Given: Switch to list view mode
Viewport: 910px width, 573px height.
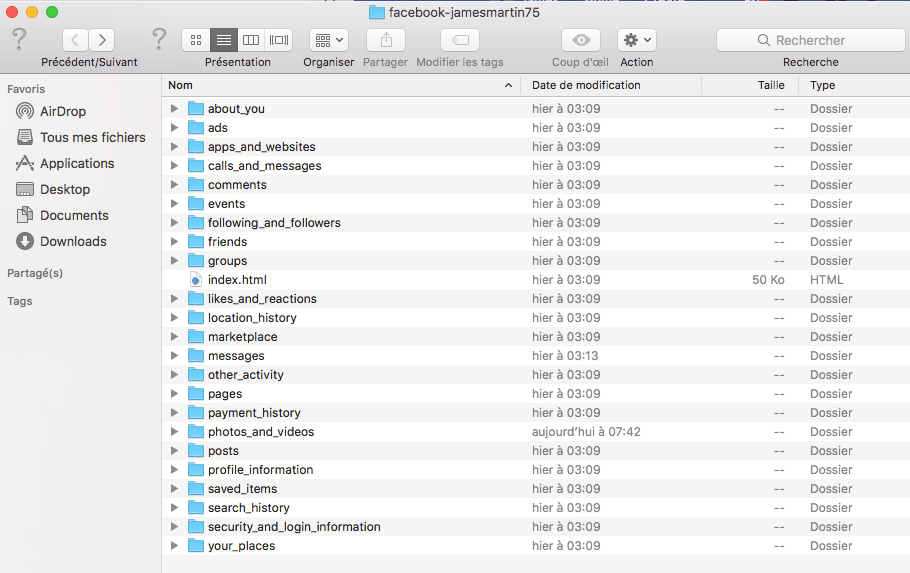Looking at the screenshot, I should 223,40.
